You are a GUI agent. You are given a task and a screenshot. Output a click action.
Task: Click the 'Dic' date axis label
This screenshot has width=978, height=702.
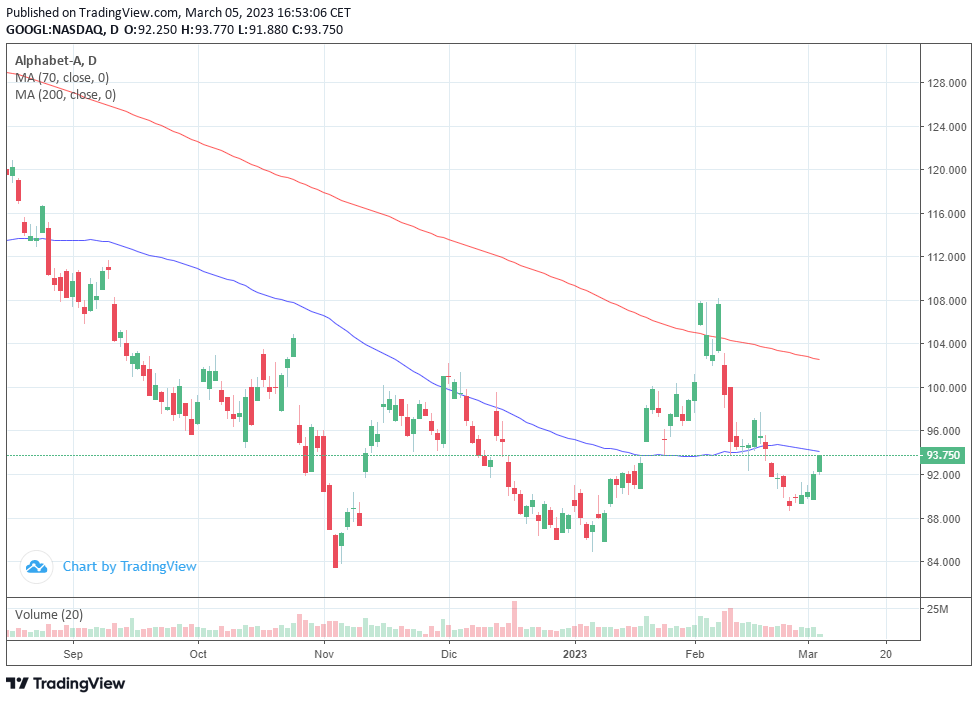(x=449, y=654)
